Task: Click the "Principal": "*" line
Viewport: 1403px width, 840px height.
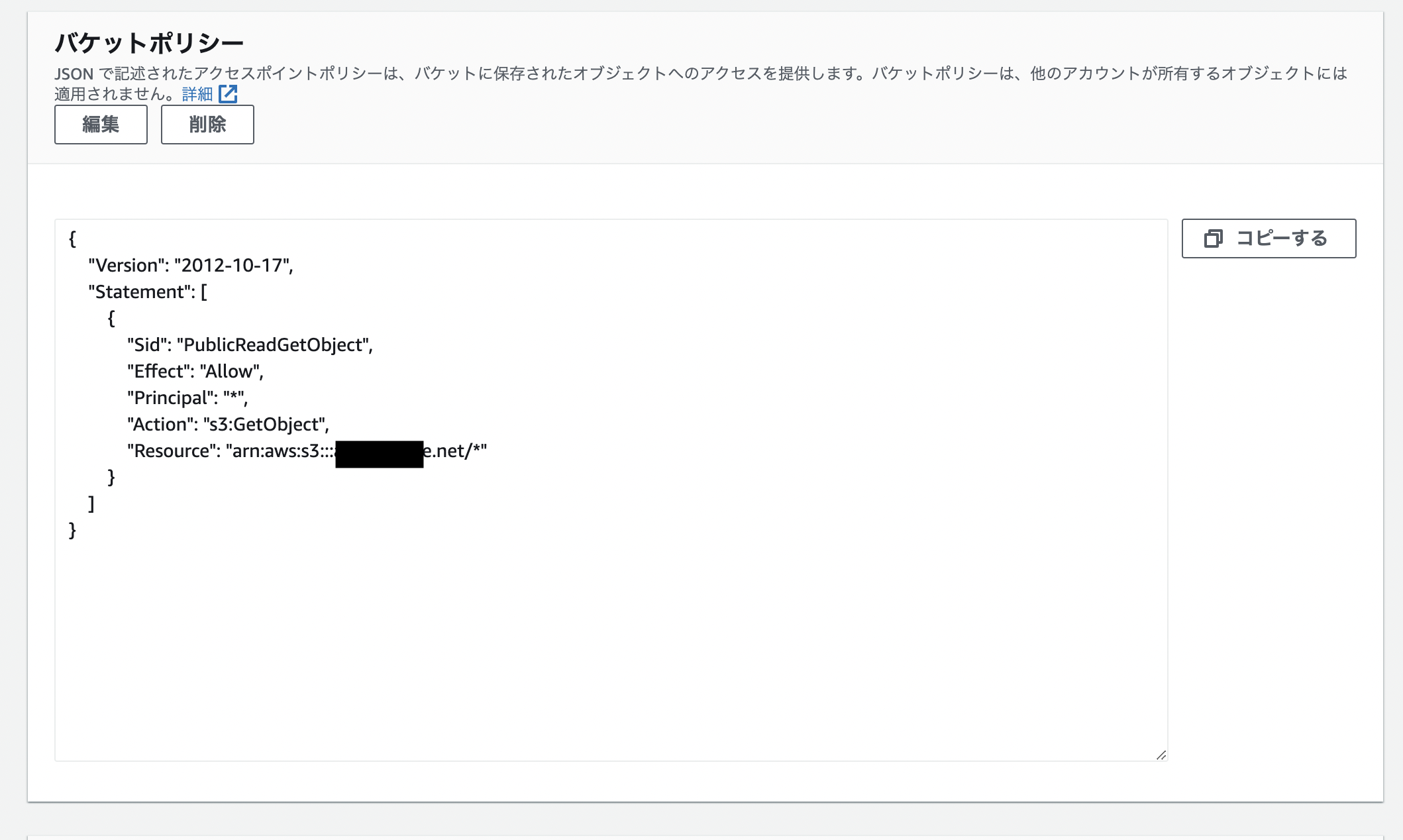Action: [187, 397]
